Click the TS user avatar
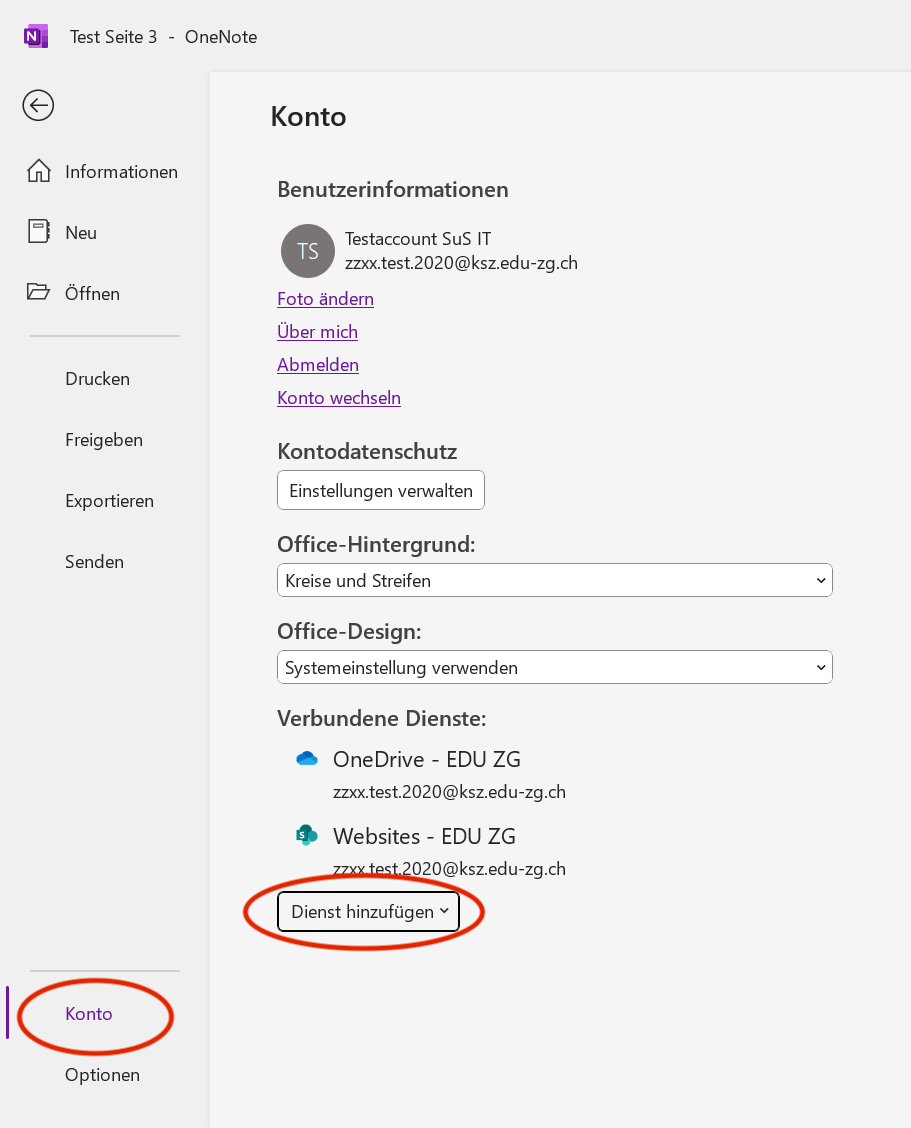Viewport: 911px width, 1128px height. (308, 251)
